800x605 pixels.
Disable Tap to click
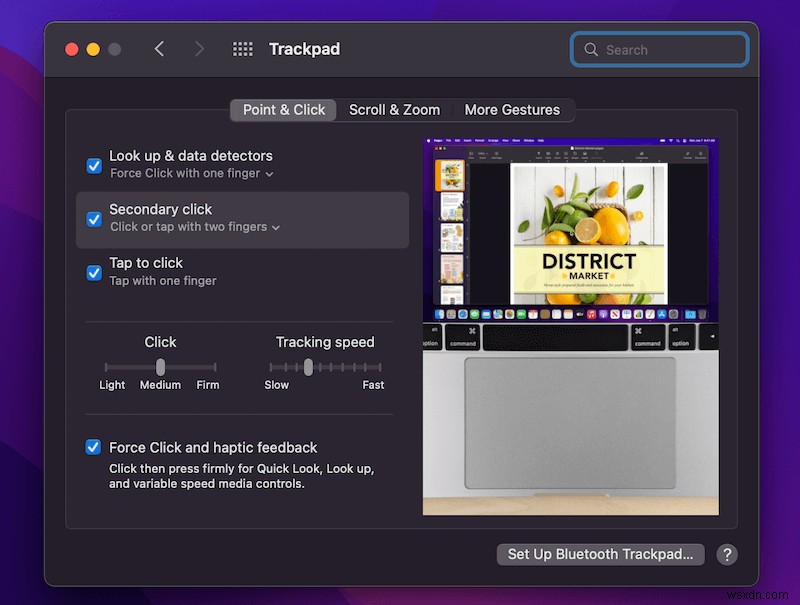click(93, 272)
